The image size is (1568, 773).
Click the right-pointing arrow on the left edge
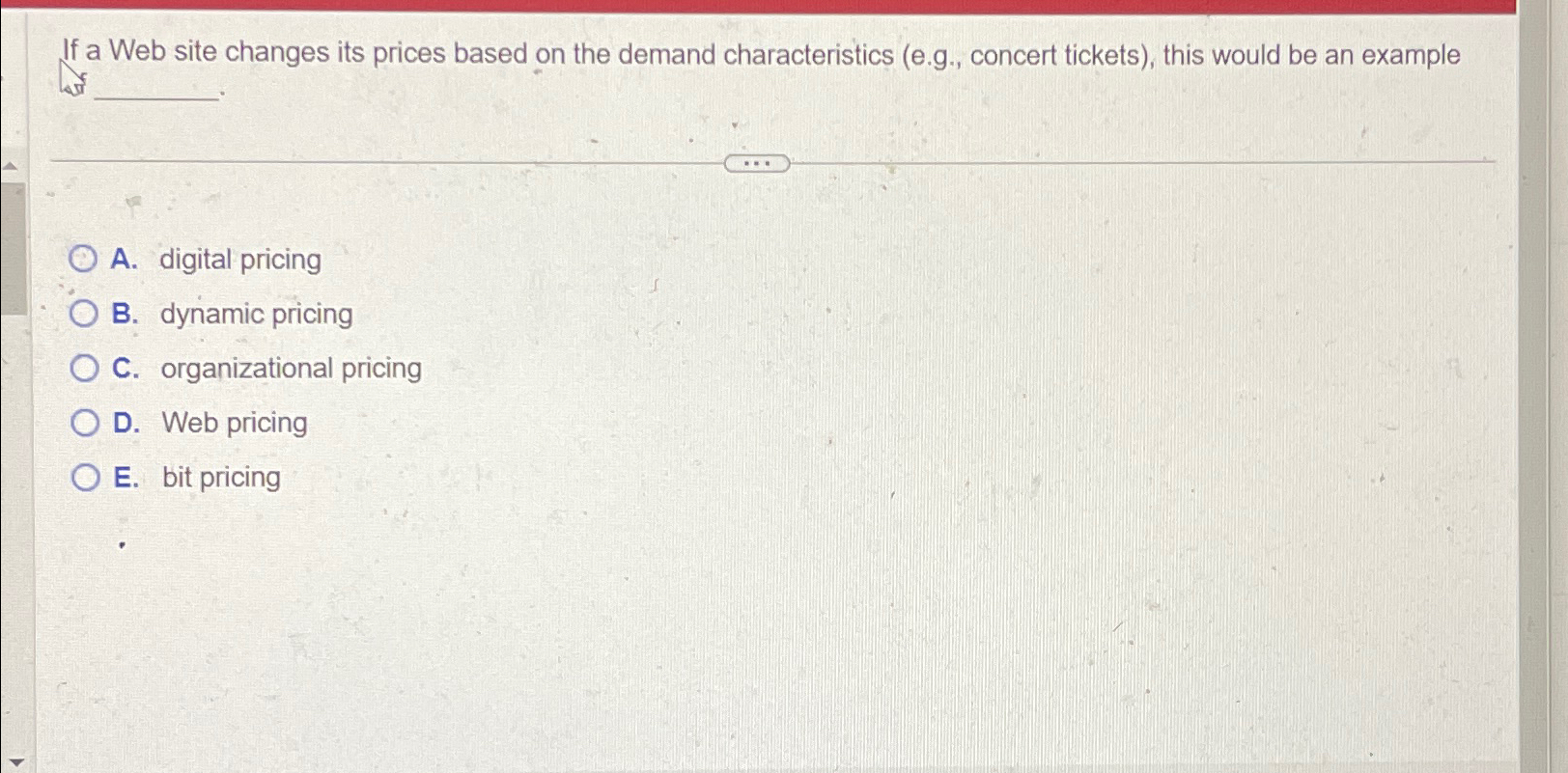[x=10, y=166]
